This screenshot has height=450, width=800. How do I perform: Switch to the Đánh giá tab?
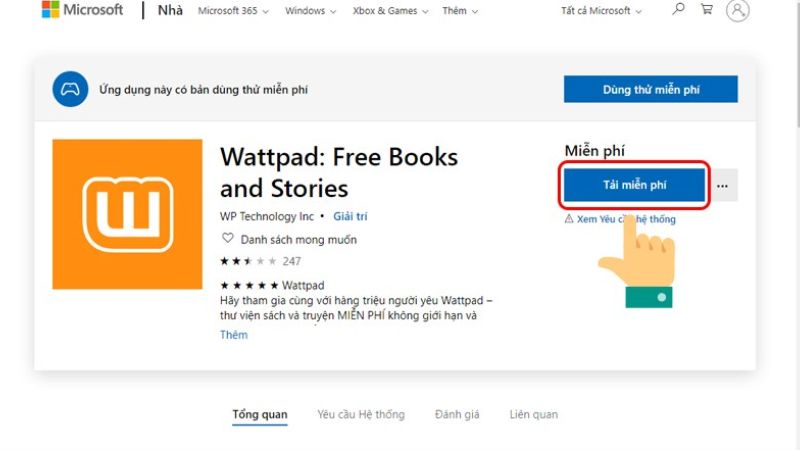point(457,414)
